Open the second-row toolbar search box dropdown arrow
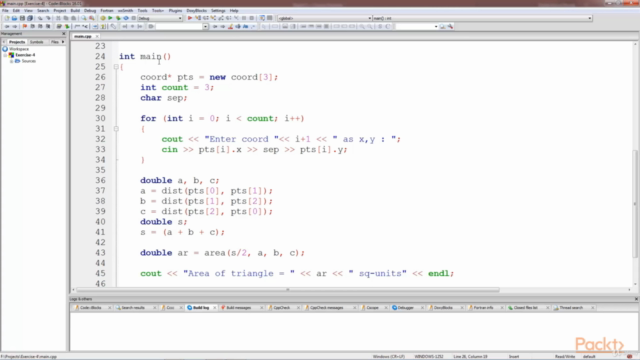 point(205,27)
